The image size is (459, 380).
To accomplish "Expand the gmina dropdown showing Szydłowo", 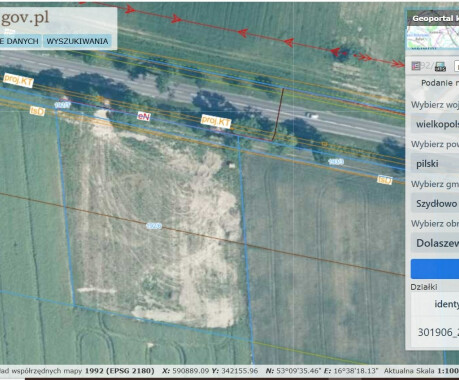I will pos(435,203).
